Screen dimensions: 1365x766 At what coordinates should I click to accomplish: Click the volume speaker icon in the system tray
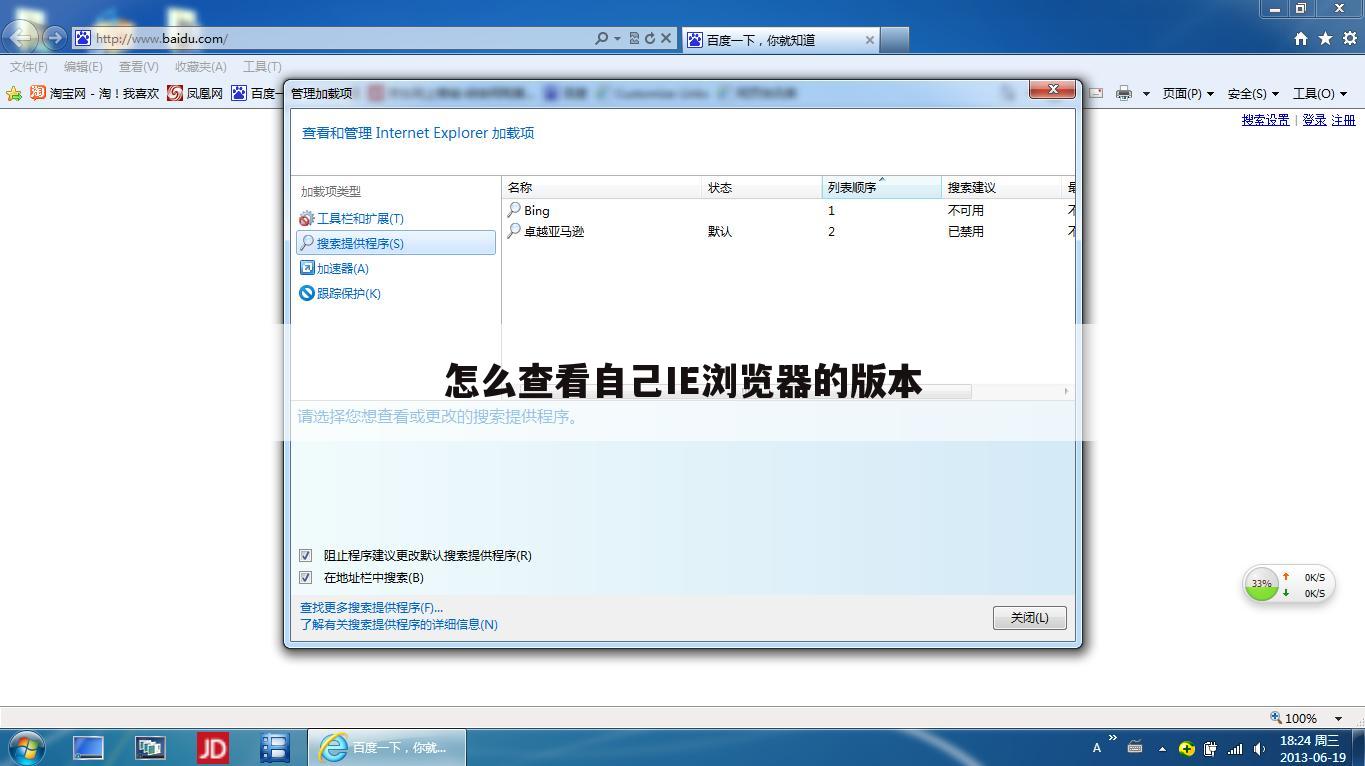pyautogui.click(x=1259, y=748)
